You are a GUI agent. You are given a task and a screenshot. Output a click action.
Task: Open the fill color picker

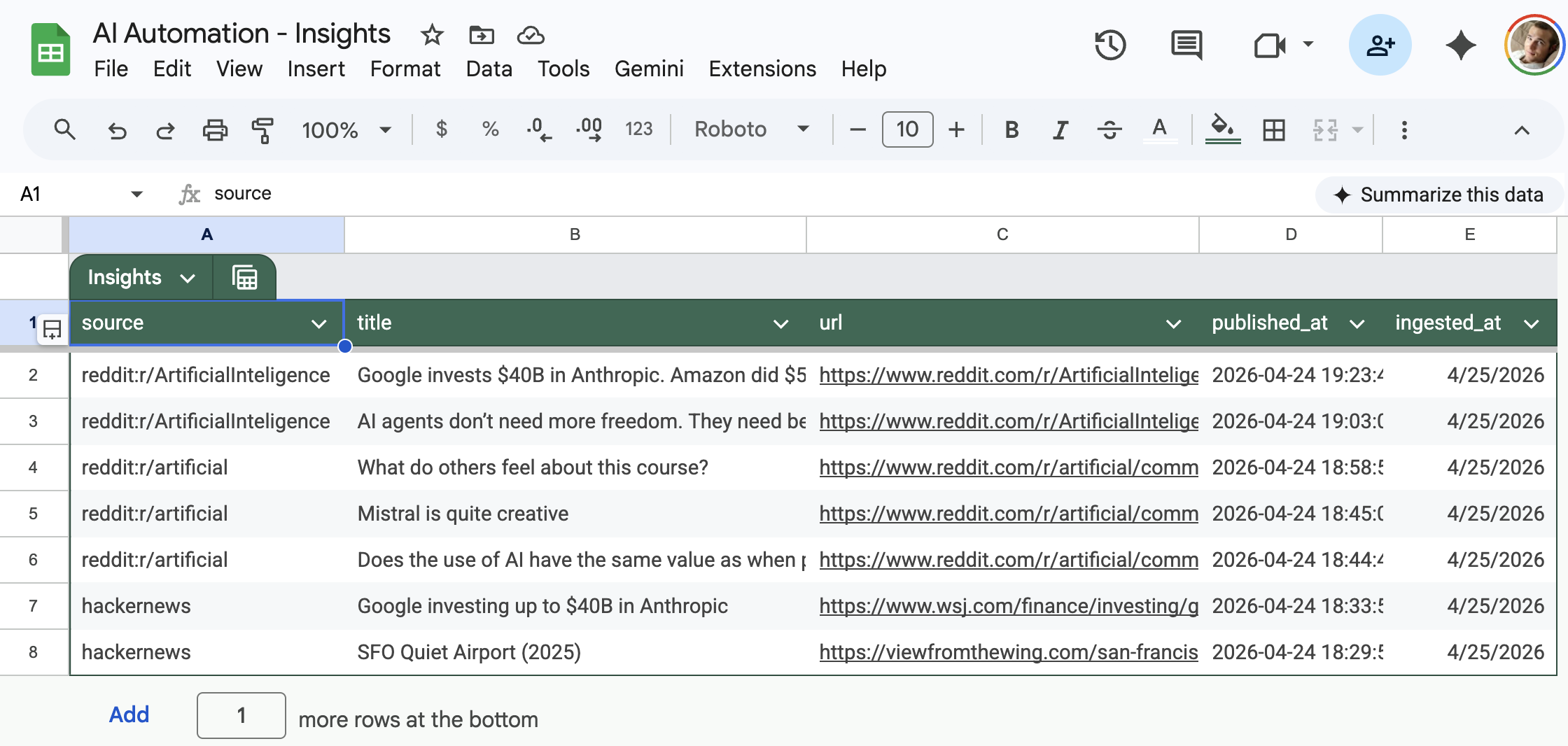tap(1223, 129)
